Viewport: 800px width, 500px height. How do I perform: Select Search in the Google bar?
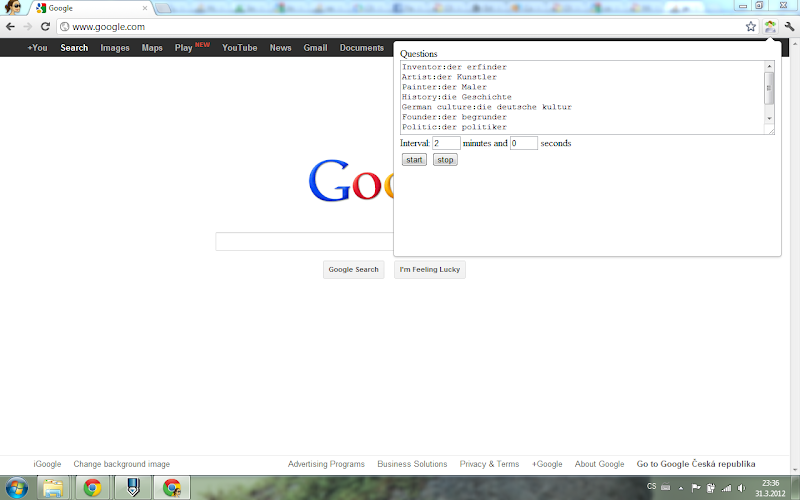point(74,47)
